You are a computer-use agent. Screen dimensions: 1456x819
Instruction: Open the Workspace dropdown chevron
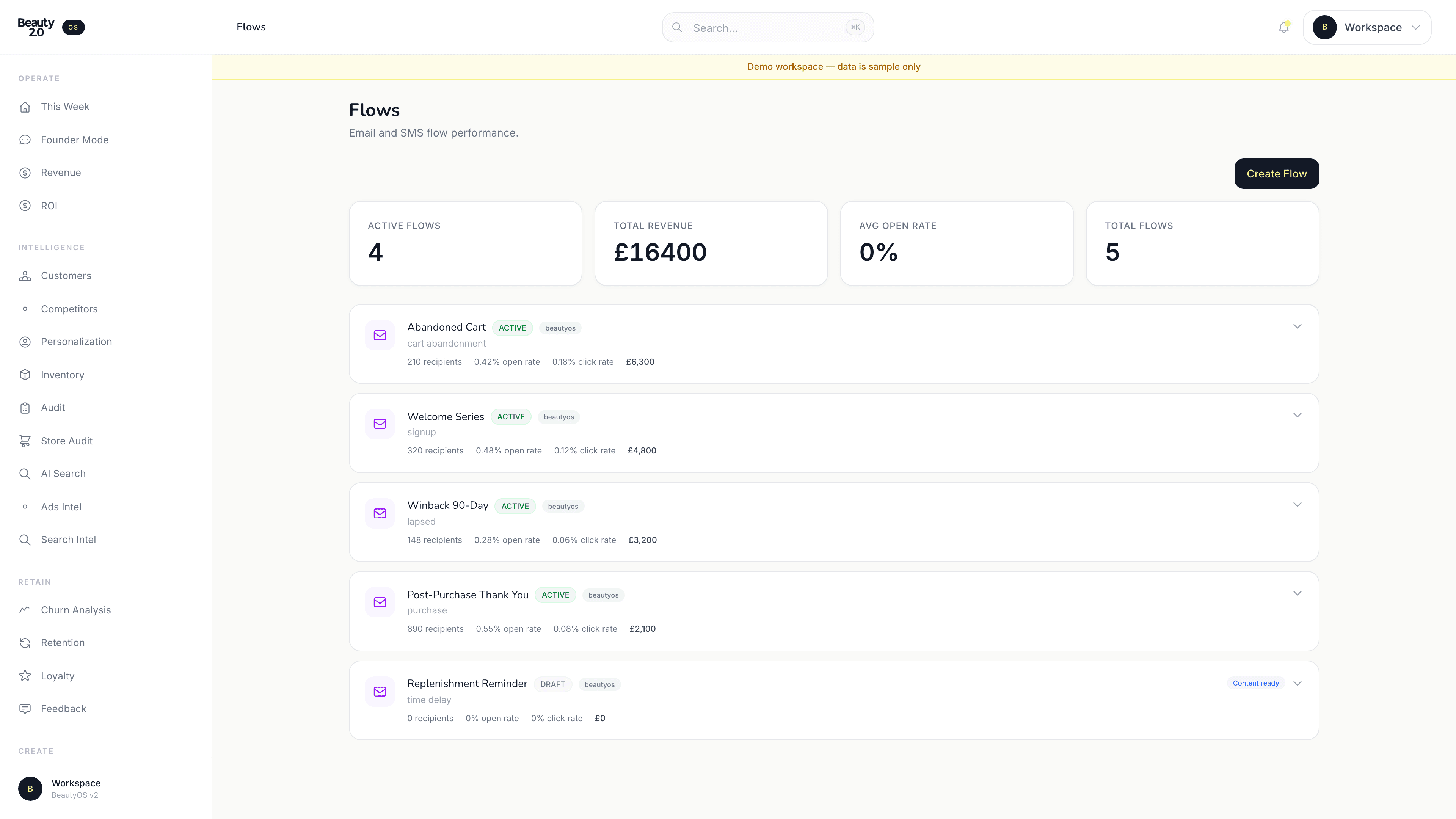[1416, 27]
